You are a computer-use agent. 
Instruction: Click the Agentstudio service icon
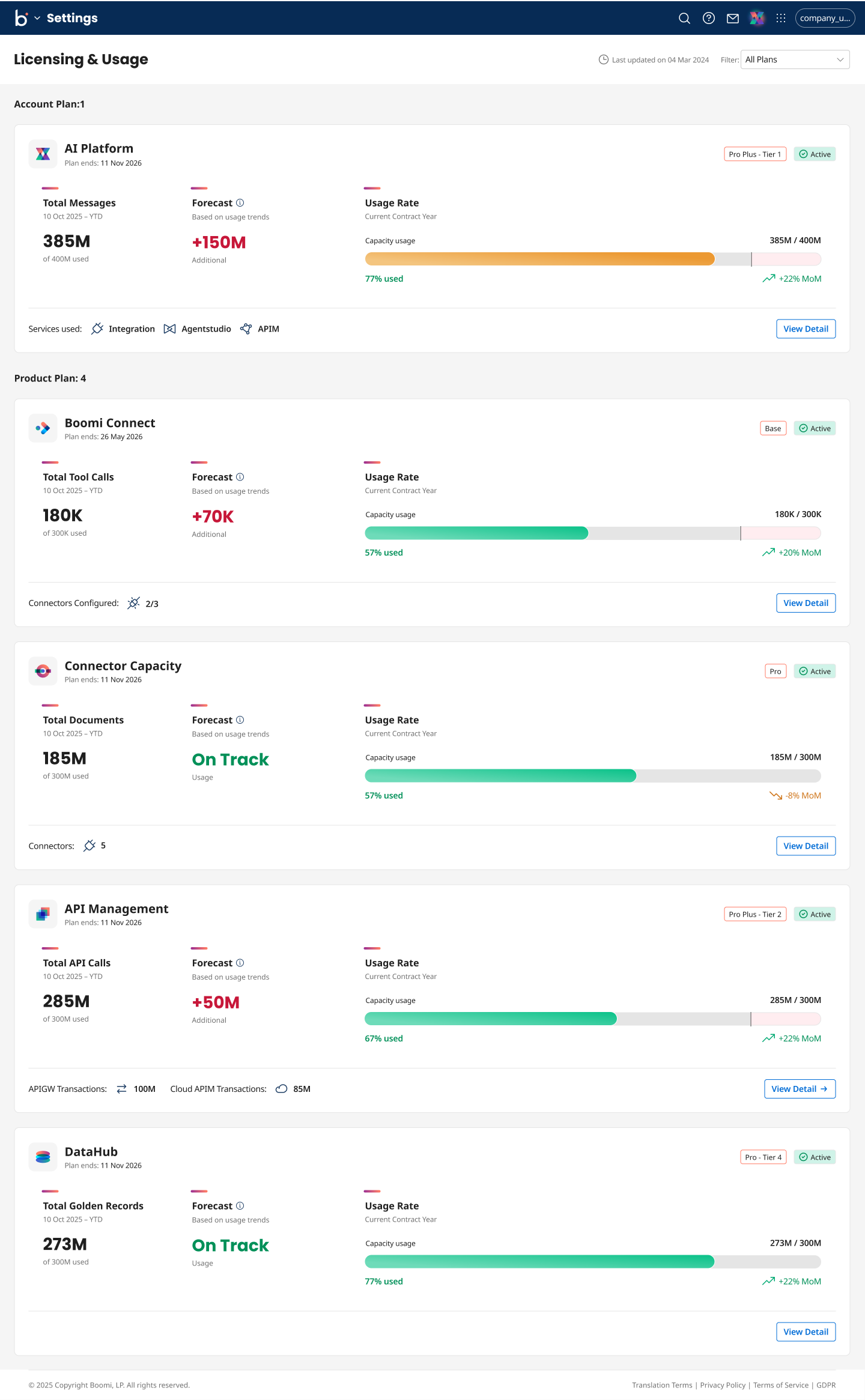170,329
